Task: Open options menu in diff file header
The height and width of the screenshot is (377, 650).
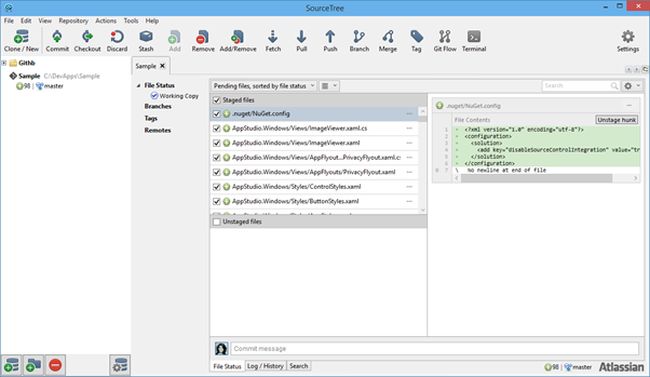Action: [629, 105]
